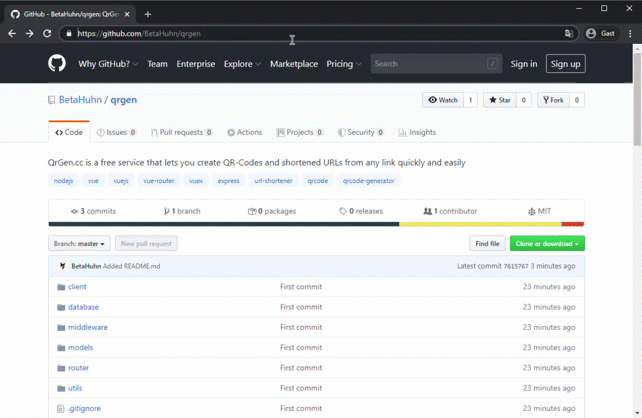The height and width of the screenshot is (418, 642).
Task: Click the Find file button
Action: tap(487, 244)
